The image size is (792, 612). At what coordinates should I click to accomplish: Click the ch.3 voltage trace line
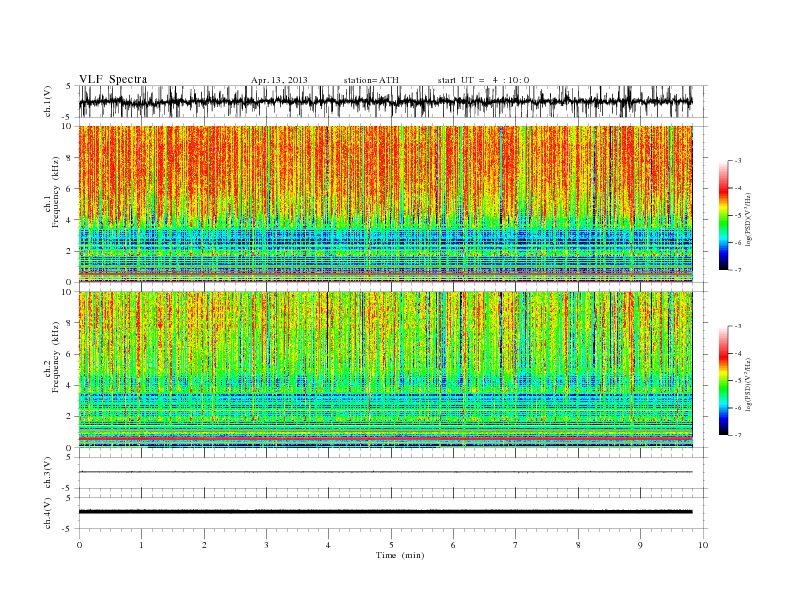(x=386, y=472)
